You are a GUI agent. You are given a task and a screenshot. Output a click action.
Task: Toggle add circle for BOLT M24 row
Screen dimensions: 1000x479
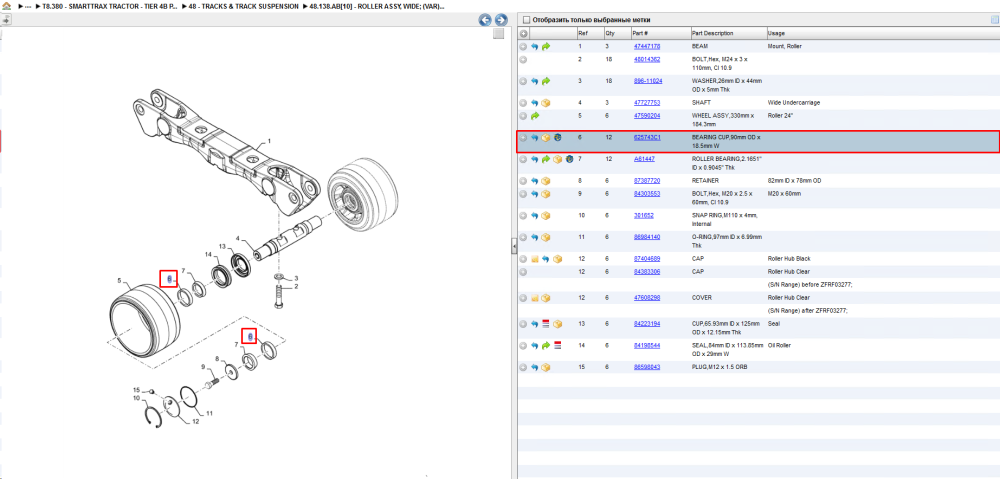tap(523, 59)
